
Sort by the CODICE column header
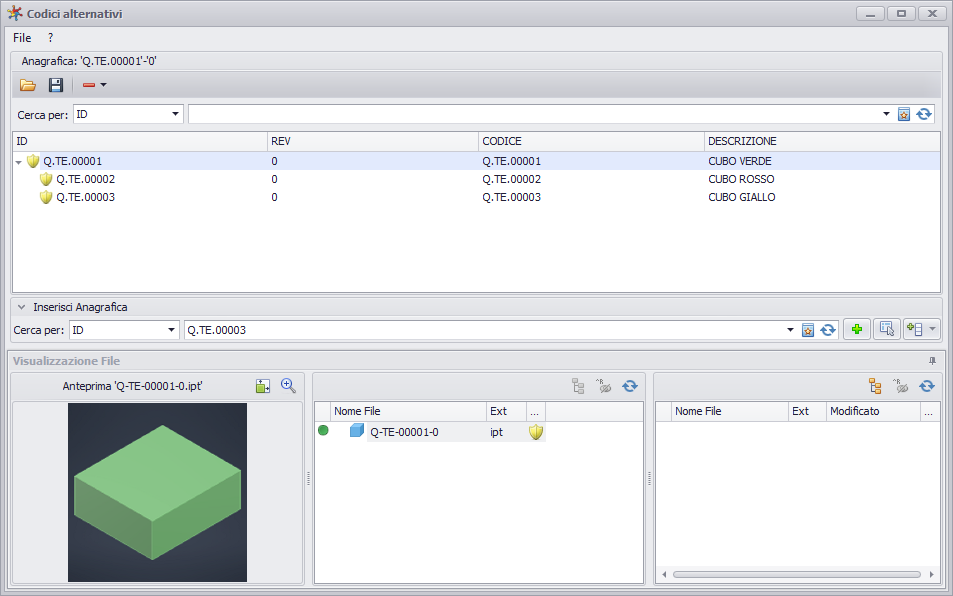(x=591, y=141)
